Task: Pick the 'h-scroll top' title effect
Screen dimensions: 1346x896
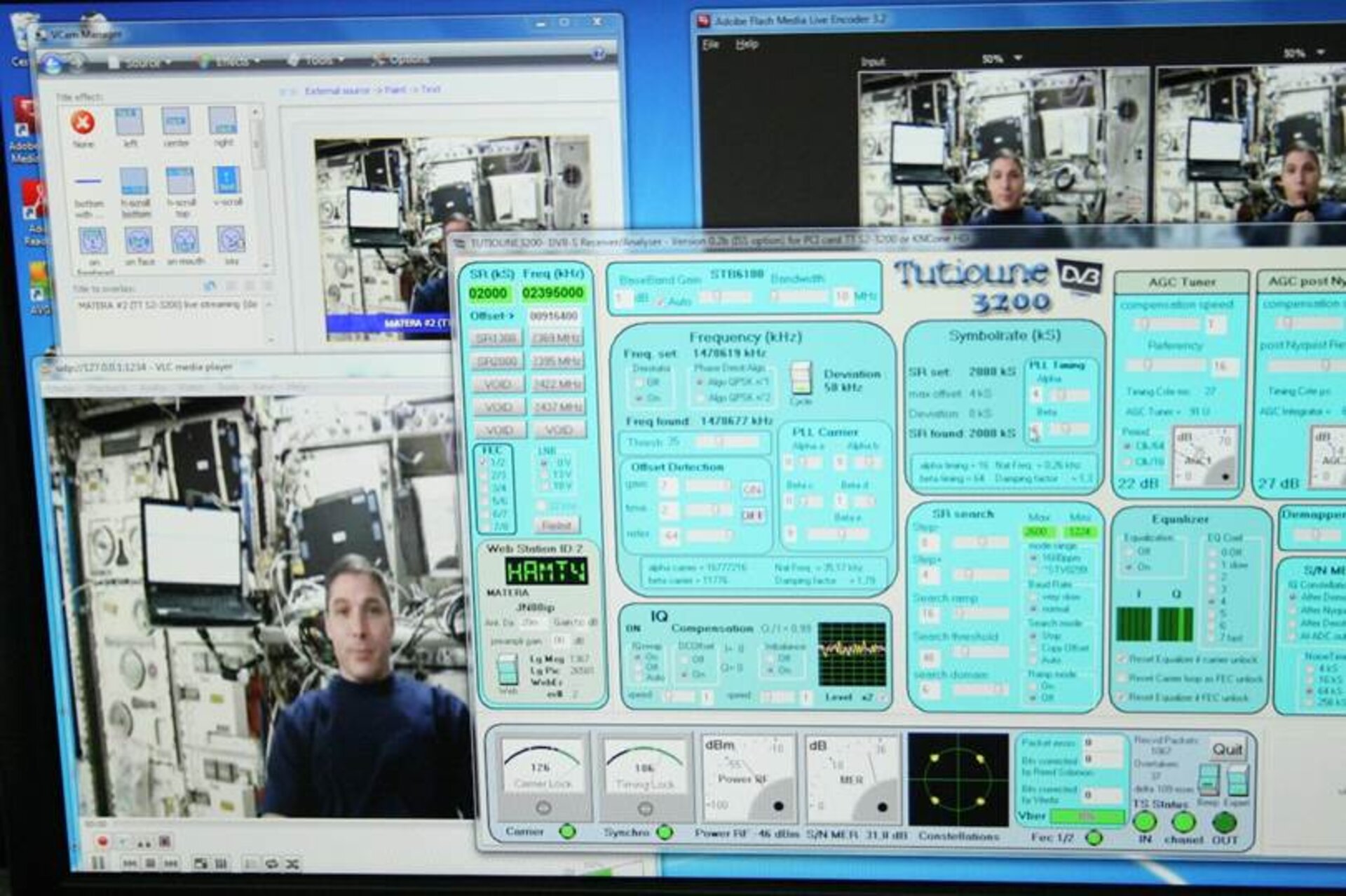Action: pyautogui.click(x=180, y=181)
